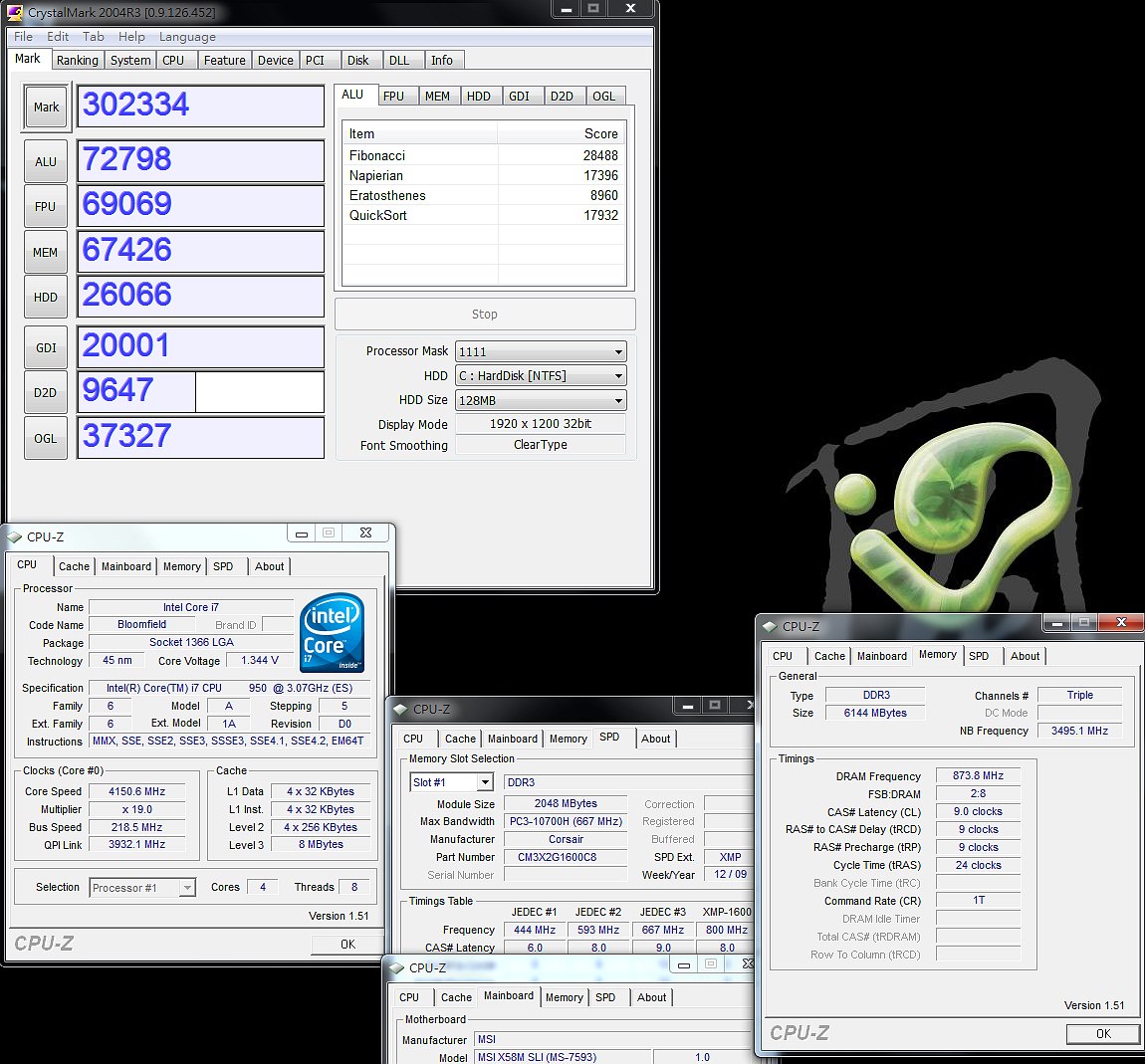Open the Processor #1 selection dropdown
The height and width of the screenshot is (1064, 1145).
coord(142,888)
